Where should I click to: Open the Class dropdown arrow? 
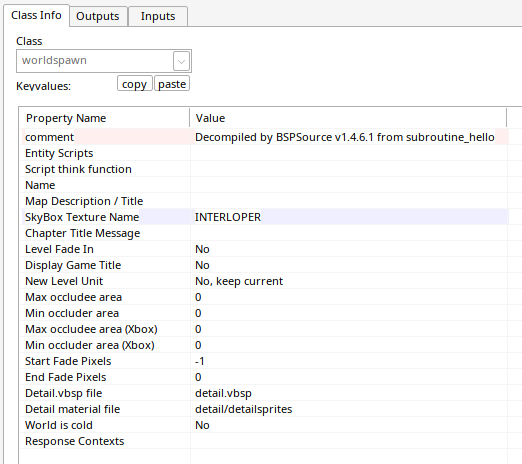pos(181,61)
